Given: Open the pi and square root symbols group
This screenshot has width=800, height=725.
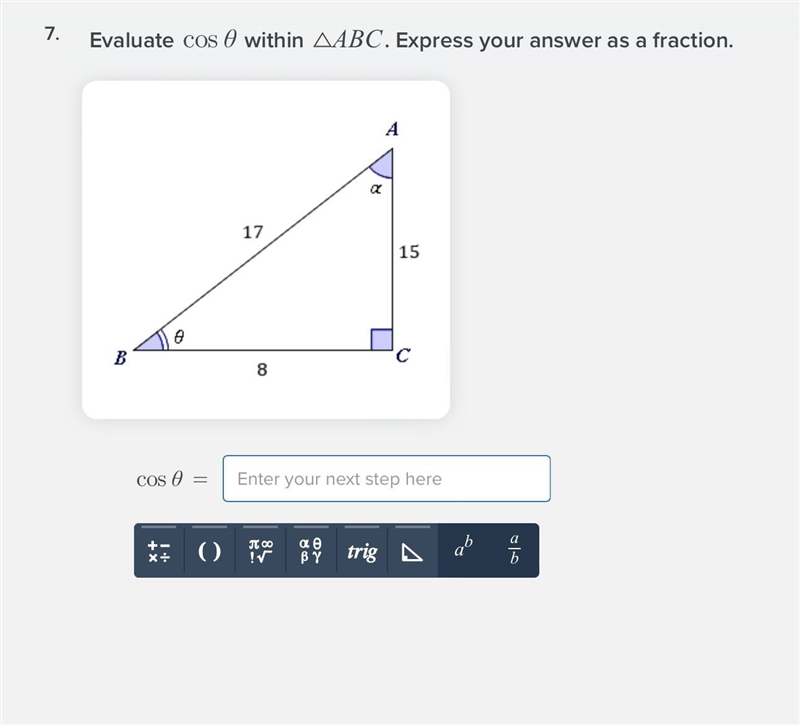Looking at the screenshot, I should tap(260, 551).
